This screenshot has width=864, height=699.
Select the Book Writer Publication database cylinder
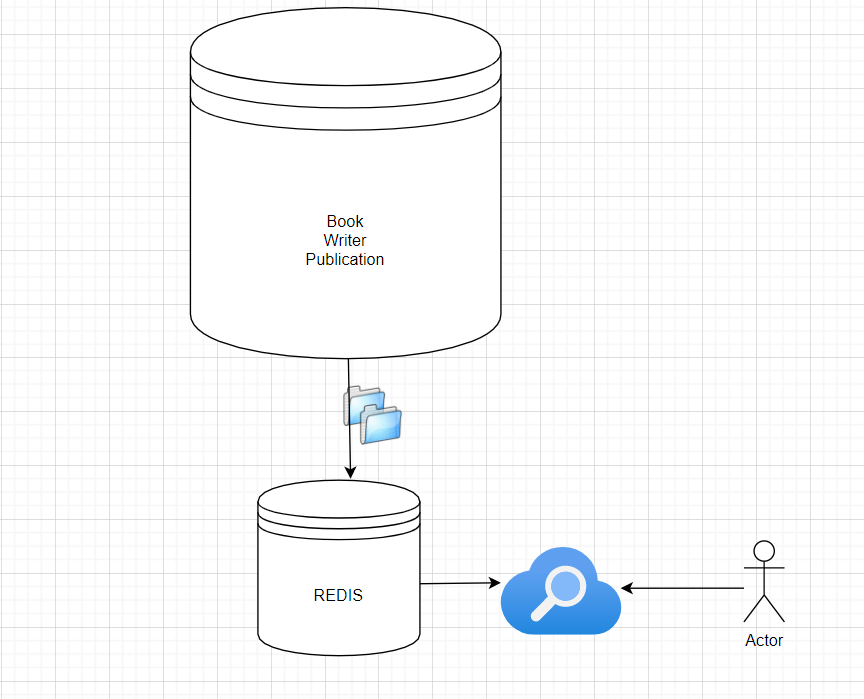click(345, 180)
